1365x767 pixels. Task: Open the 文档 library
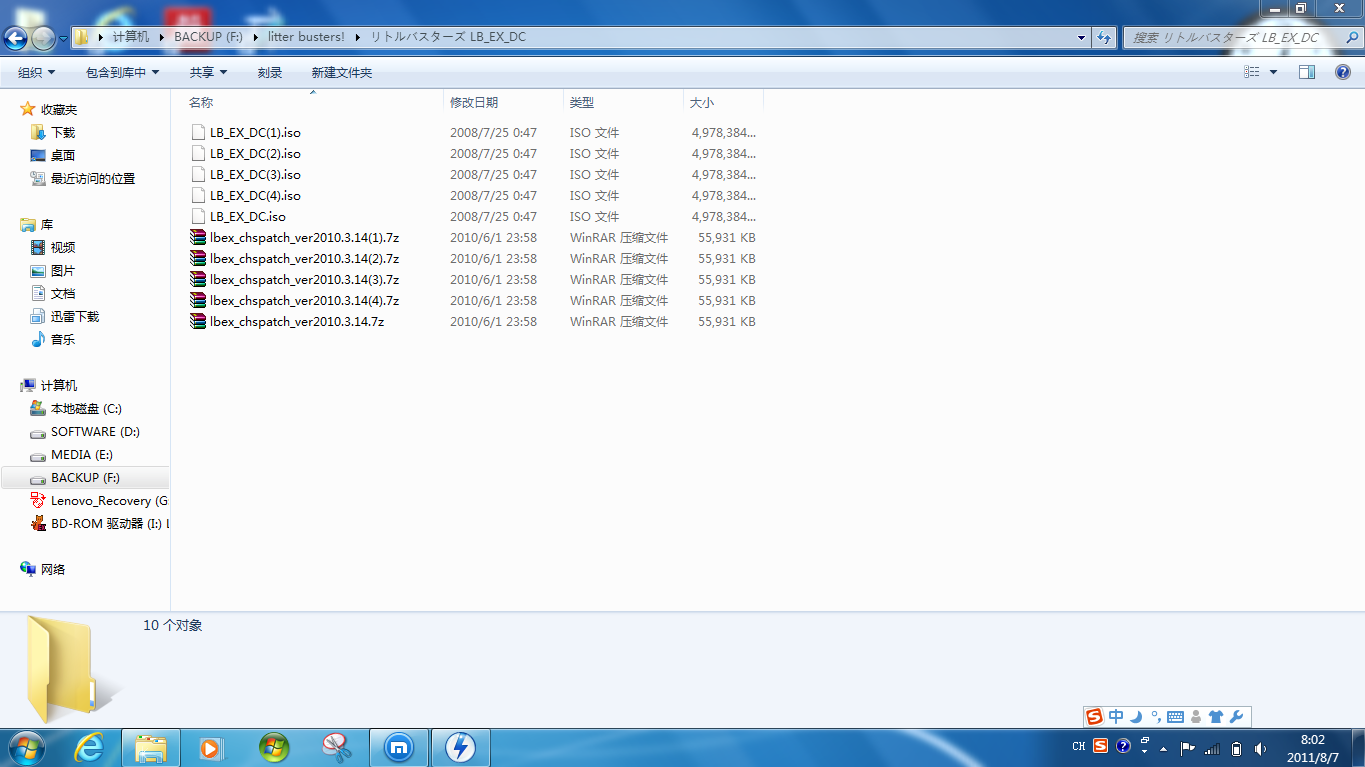pos(63,293)
